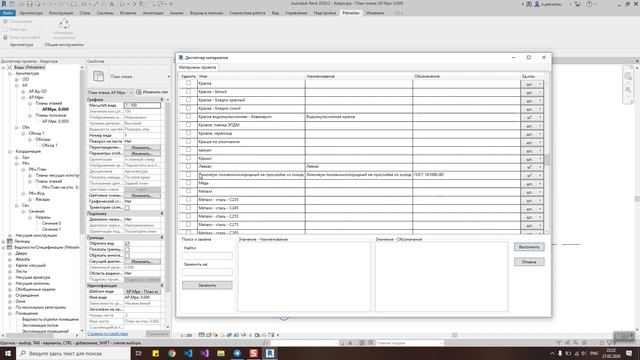Check delete box for Краска row
Image resolution: width=640 pixels, height=360 pixels.
[x=188, y=83]
